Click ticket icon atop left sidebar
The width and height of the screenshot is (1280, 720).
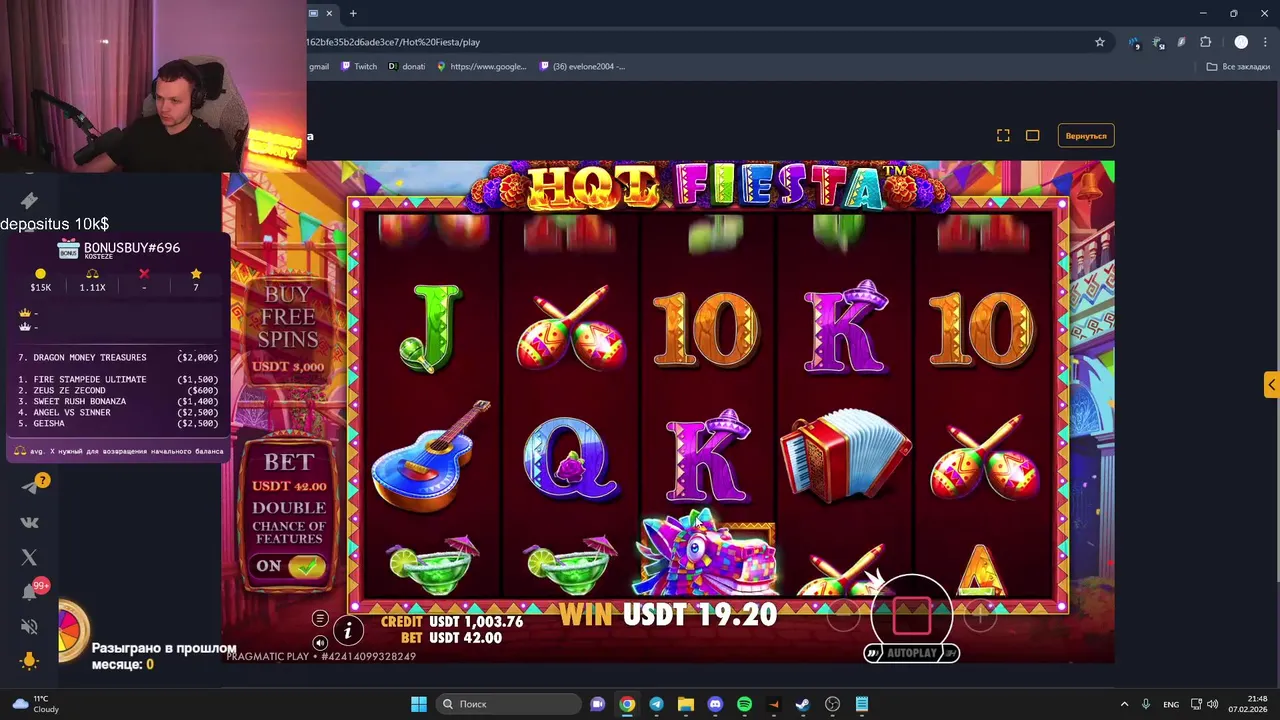(29, 201)
